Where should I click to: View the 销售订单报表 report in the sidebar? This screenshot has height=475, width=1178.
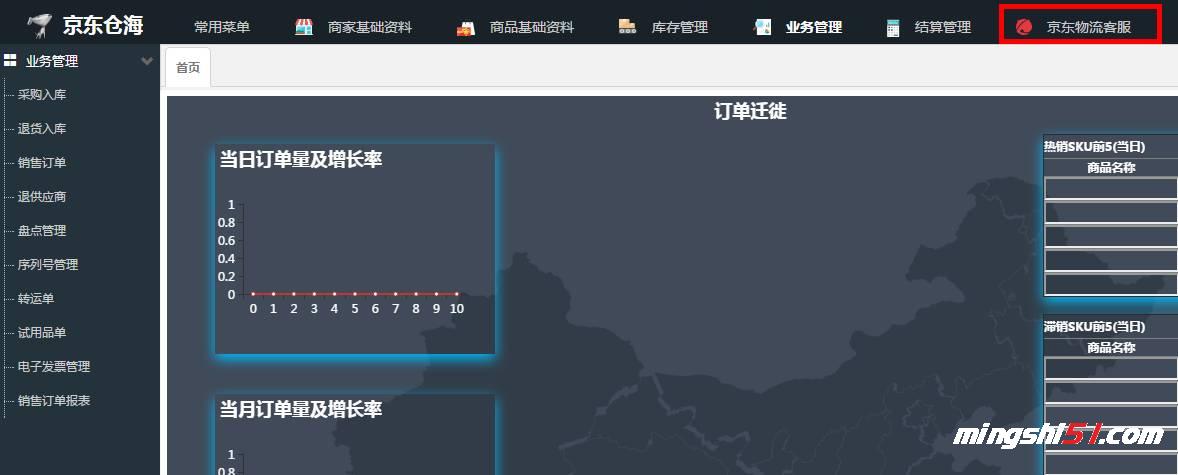(54, 401)
